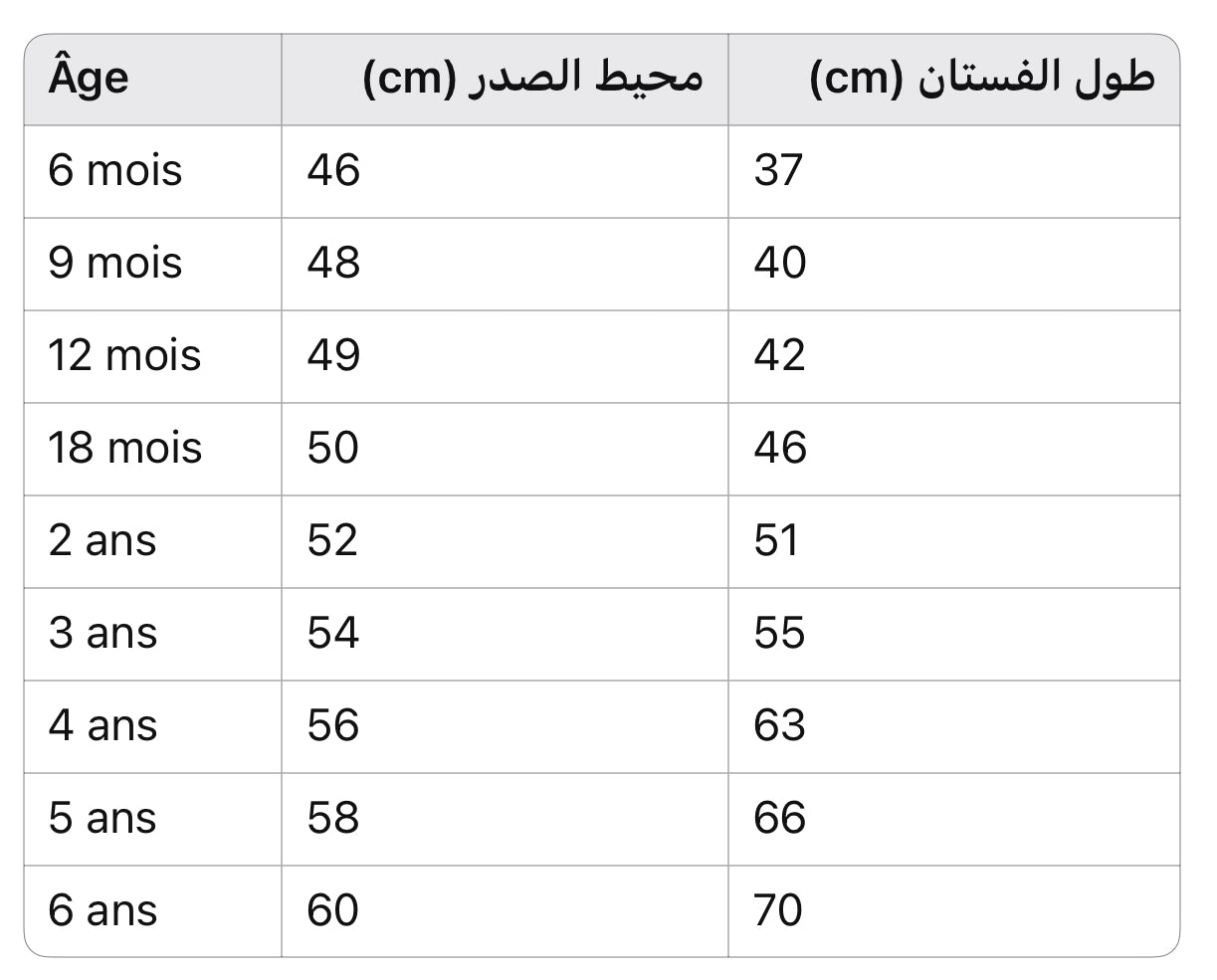Select the 6 mois row label
Viewport: 1217px width, 980px height.
click(115, 171)
